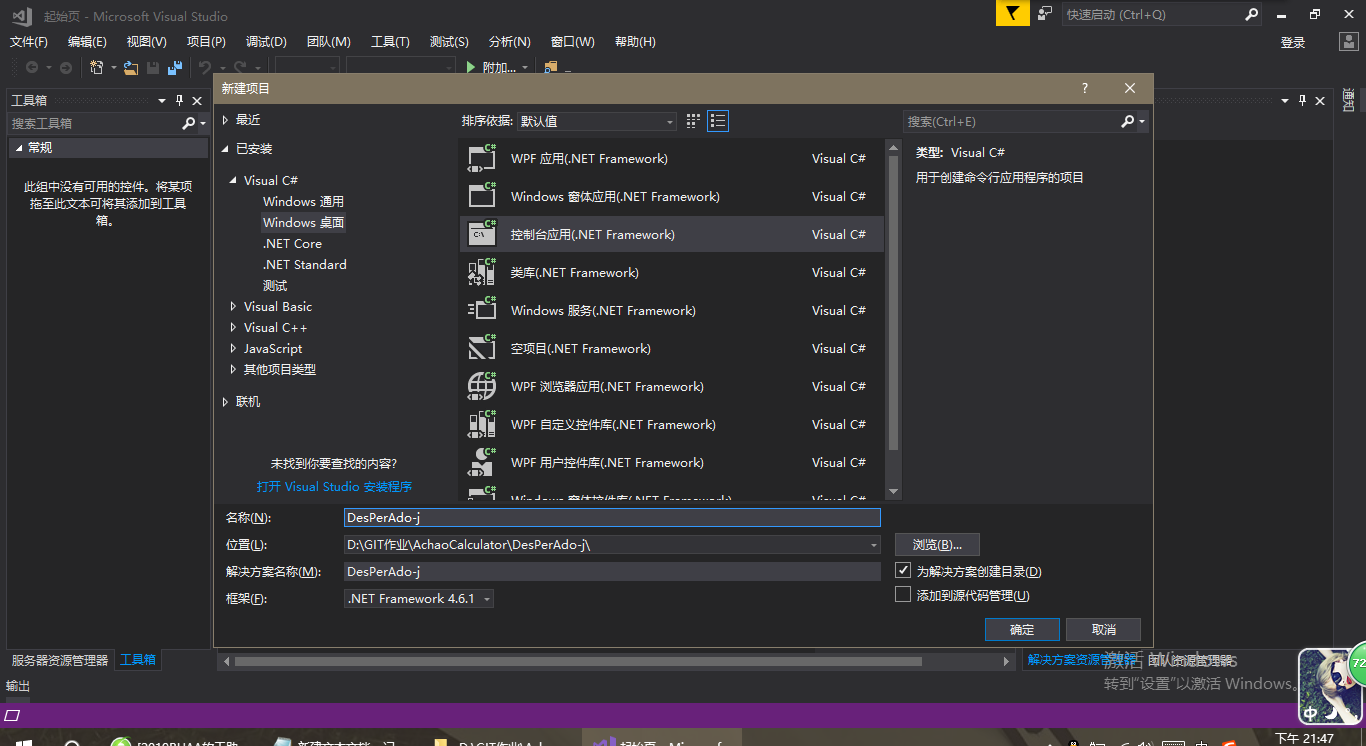Viewport: 1366px width, 746px height.
Task: Click search magnifier in new project dialog
Action: pos(1128,121)
